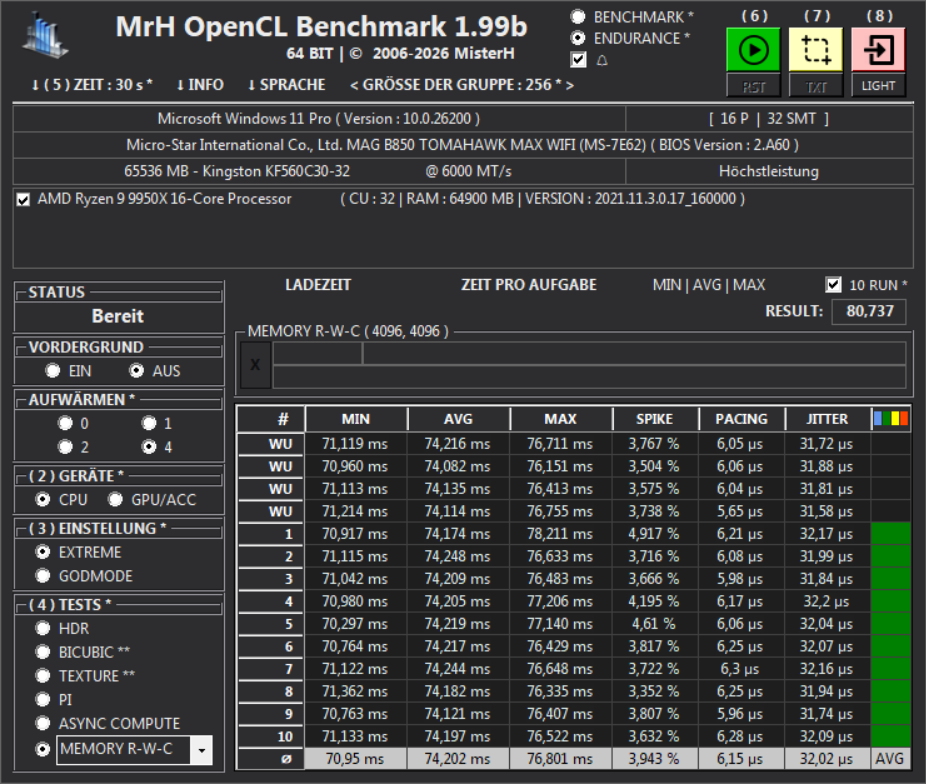Select the BENCHMARK mode radio button

578,17
